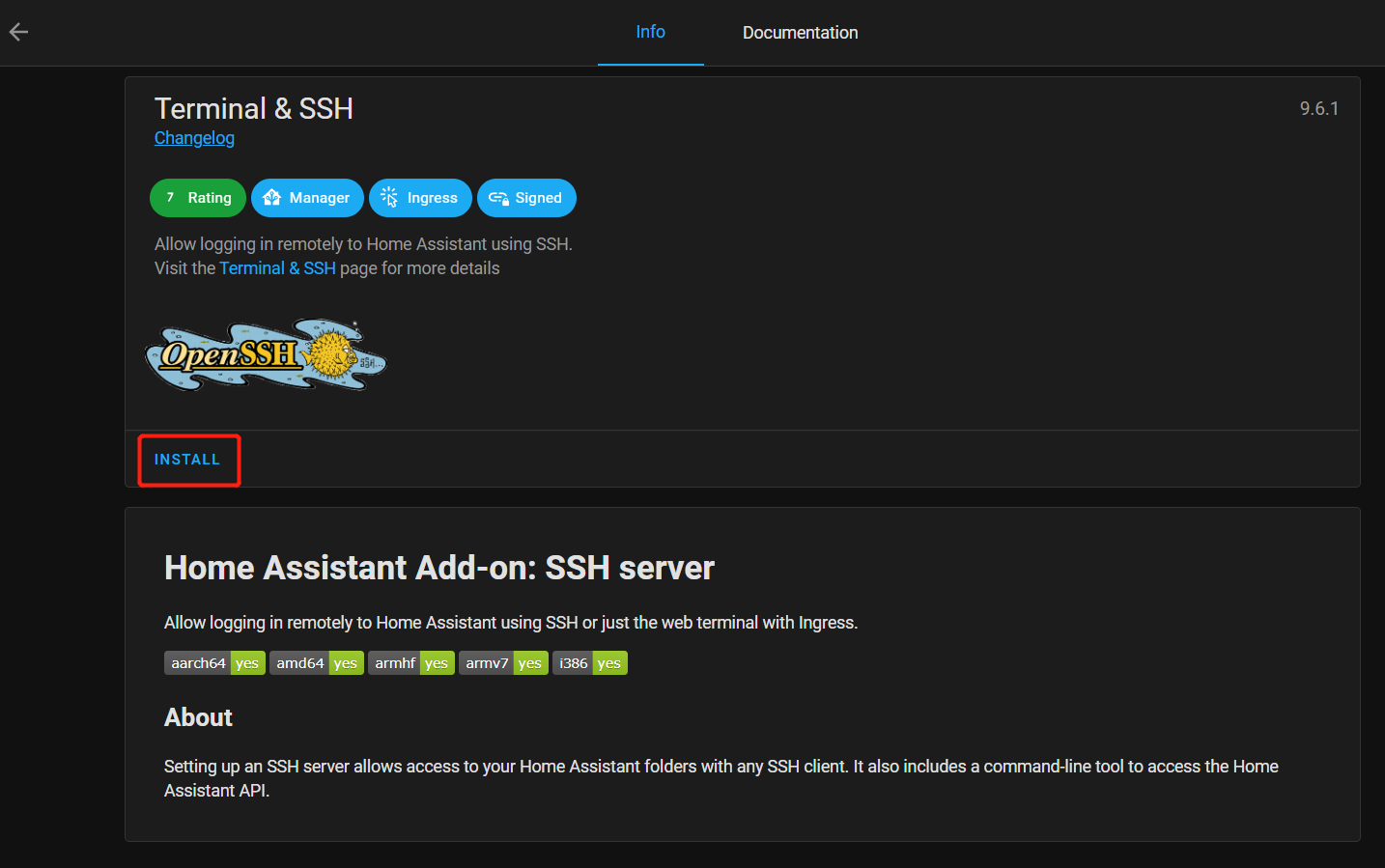Click the version number 9.6.1

(x=1319, y=108)
